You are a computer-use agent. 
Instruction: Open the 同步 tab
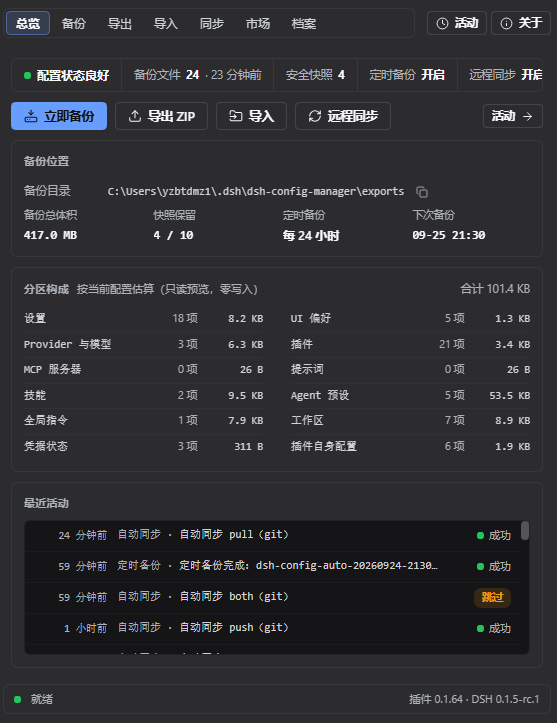click(212, 23)
